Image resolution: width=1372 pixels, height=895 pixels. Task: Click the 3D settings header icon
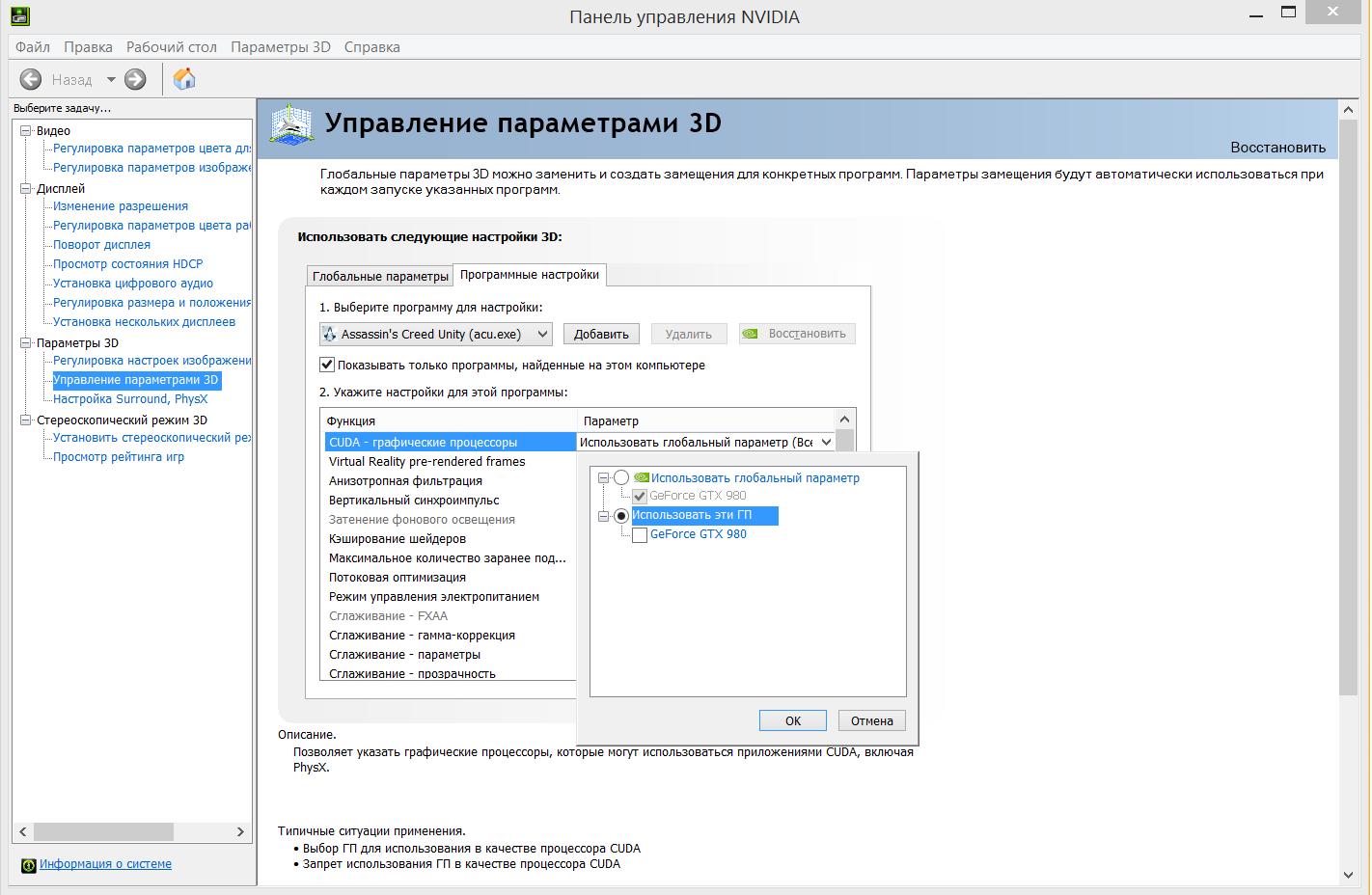click(x=290, y=124)
